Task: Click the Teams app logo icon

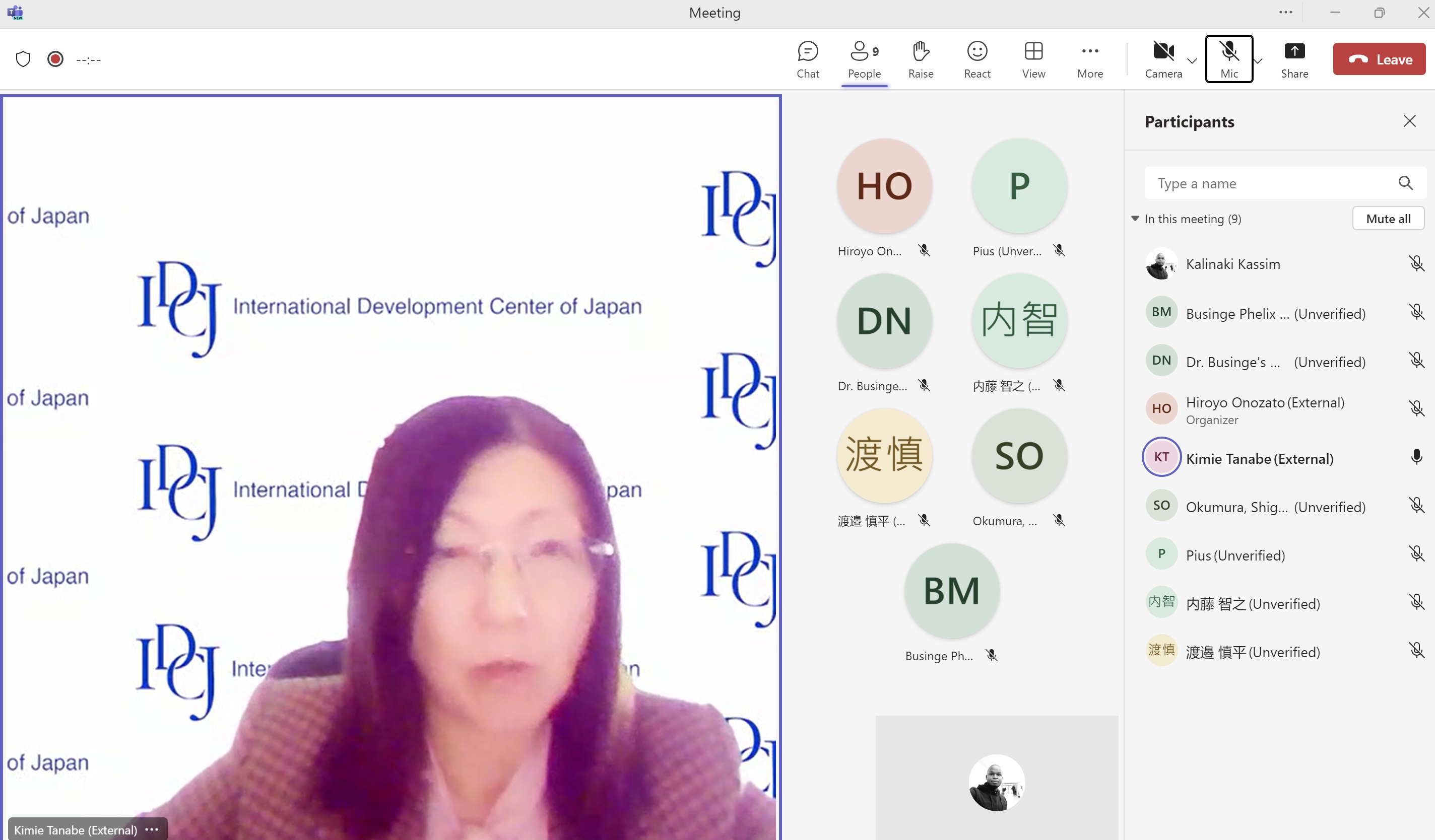Action: (16, 13)
